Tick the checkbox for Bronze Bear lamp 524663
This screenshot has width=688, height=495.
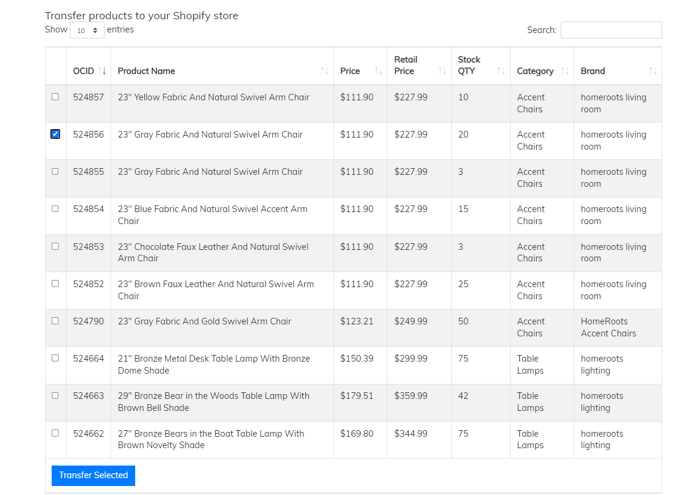point(55,395)
